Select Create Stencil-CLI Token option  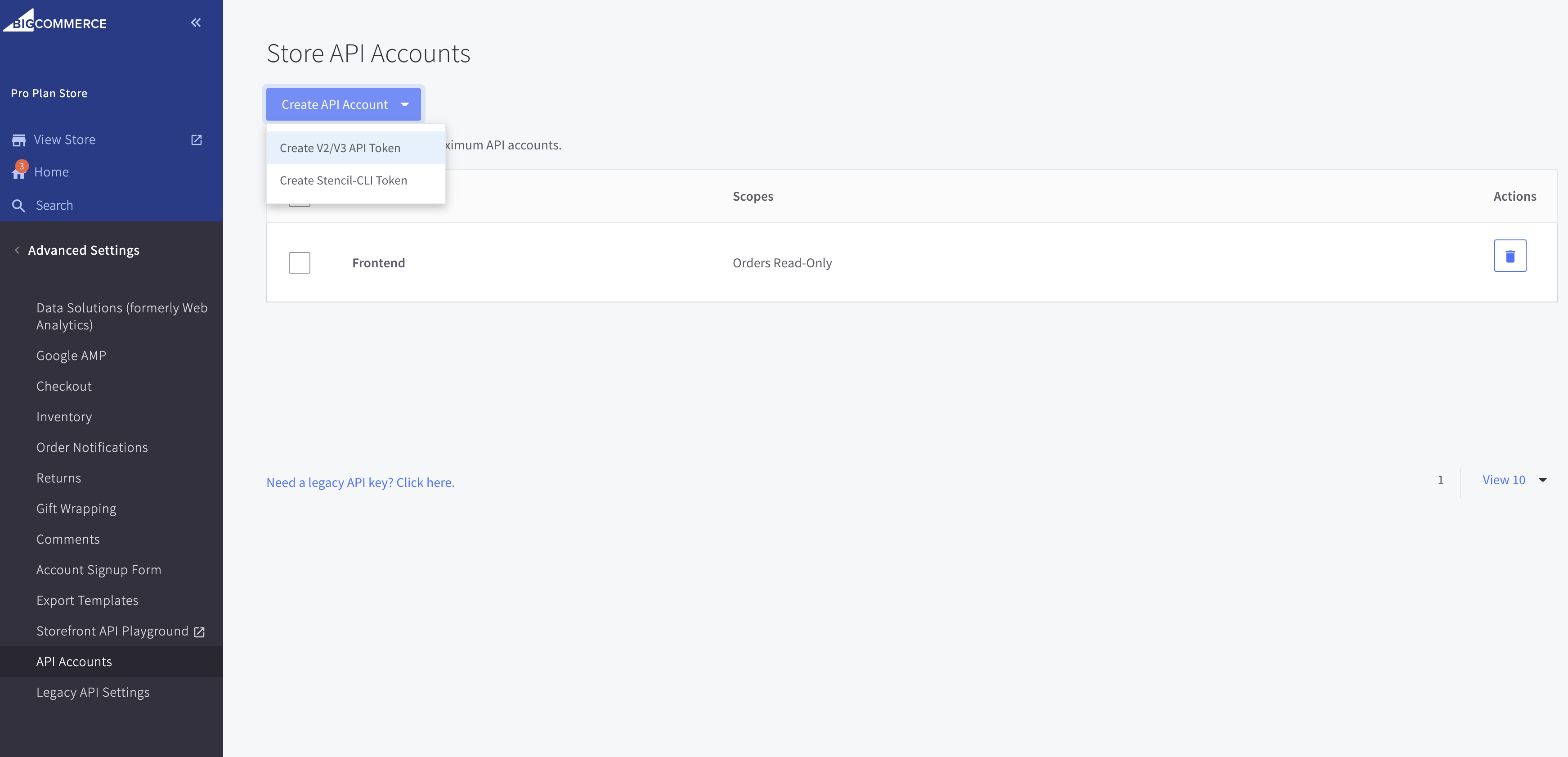343,180
